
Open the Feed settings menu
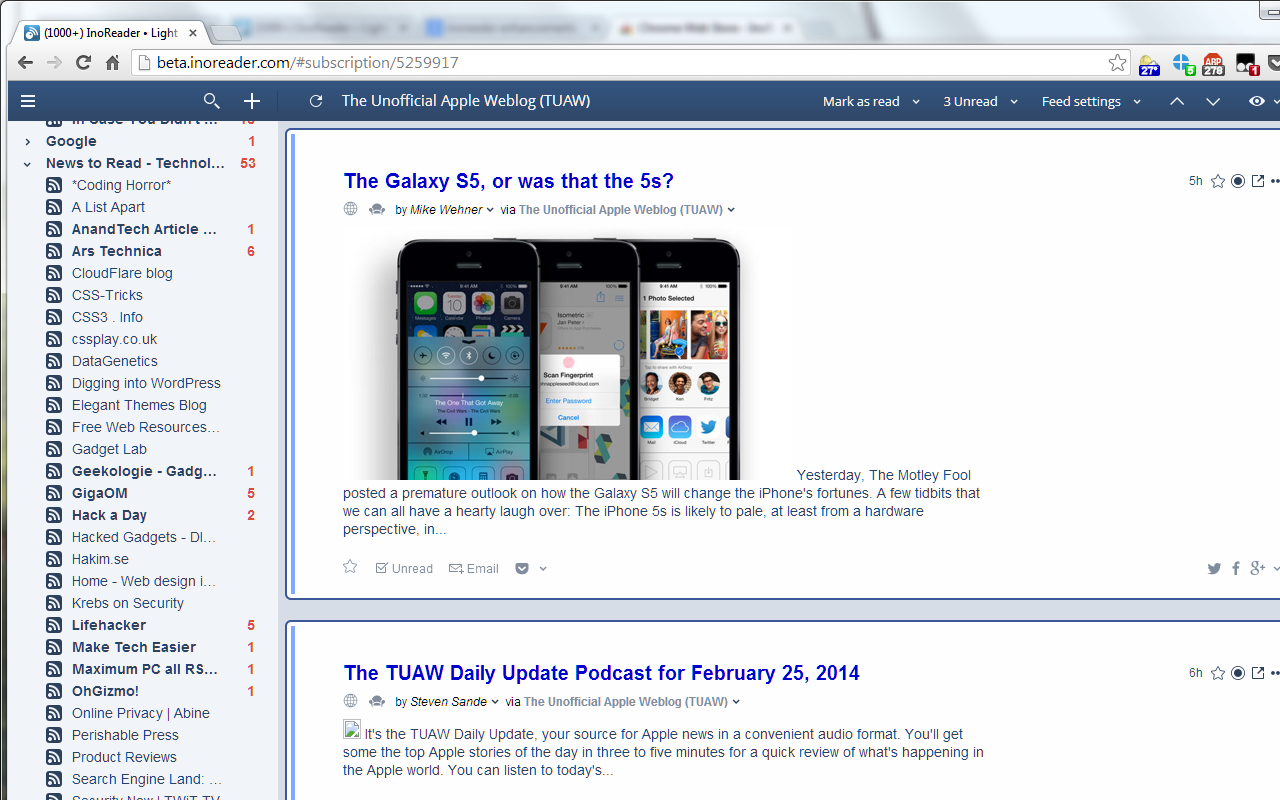tap(1091, 101)
